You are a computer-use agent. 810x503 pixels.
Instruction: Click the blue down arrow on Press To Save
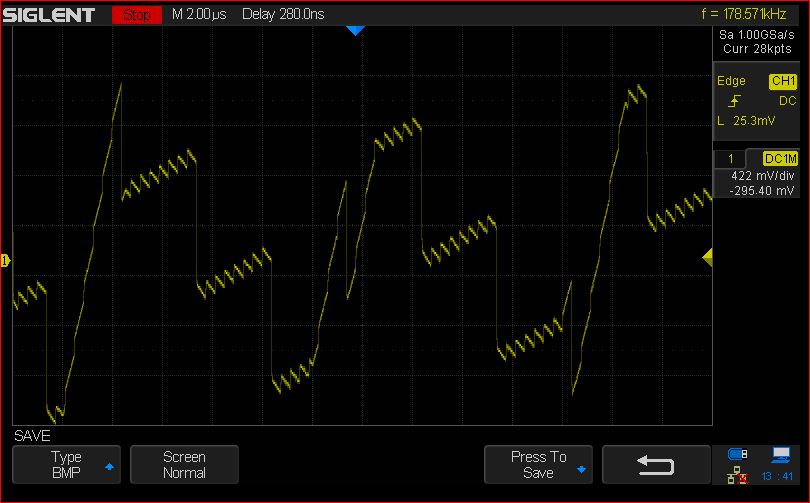tap(581, 469)
